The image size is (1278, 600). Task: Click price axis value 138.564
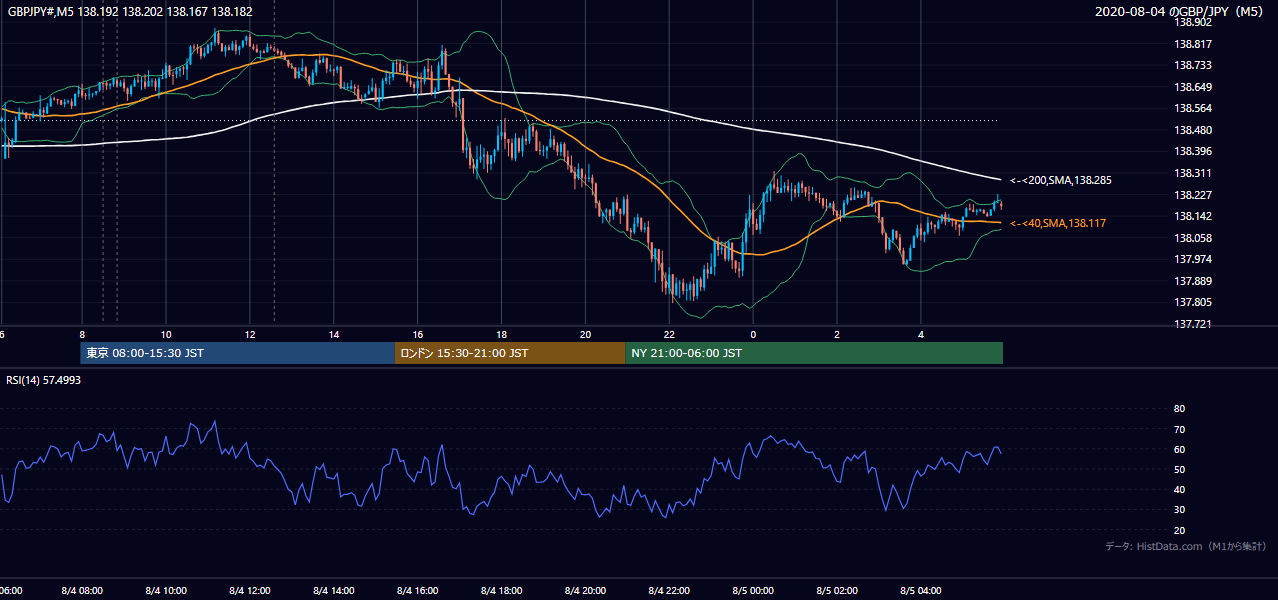1192,108
